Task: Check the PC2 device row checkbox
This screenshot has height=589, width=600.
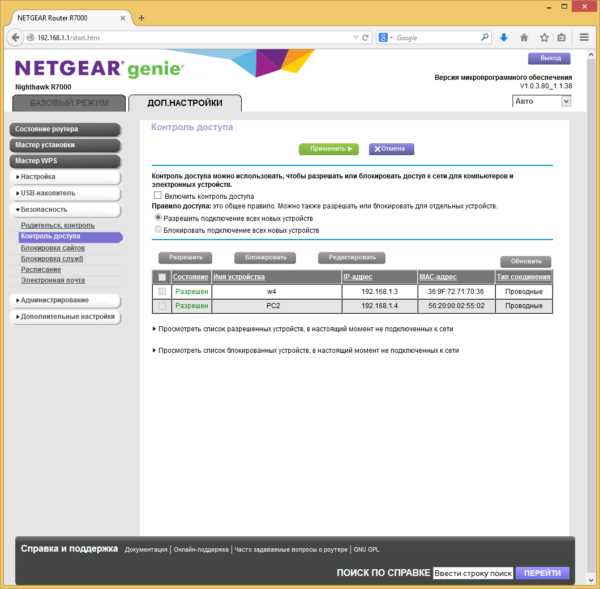Action: click(x=162, y=306)
